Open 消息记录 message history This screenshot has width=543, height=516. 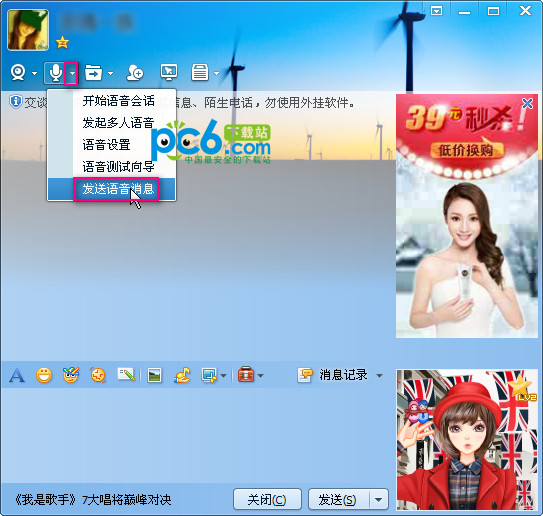tap(332, 375)
